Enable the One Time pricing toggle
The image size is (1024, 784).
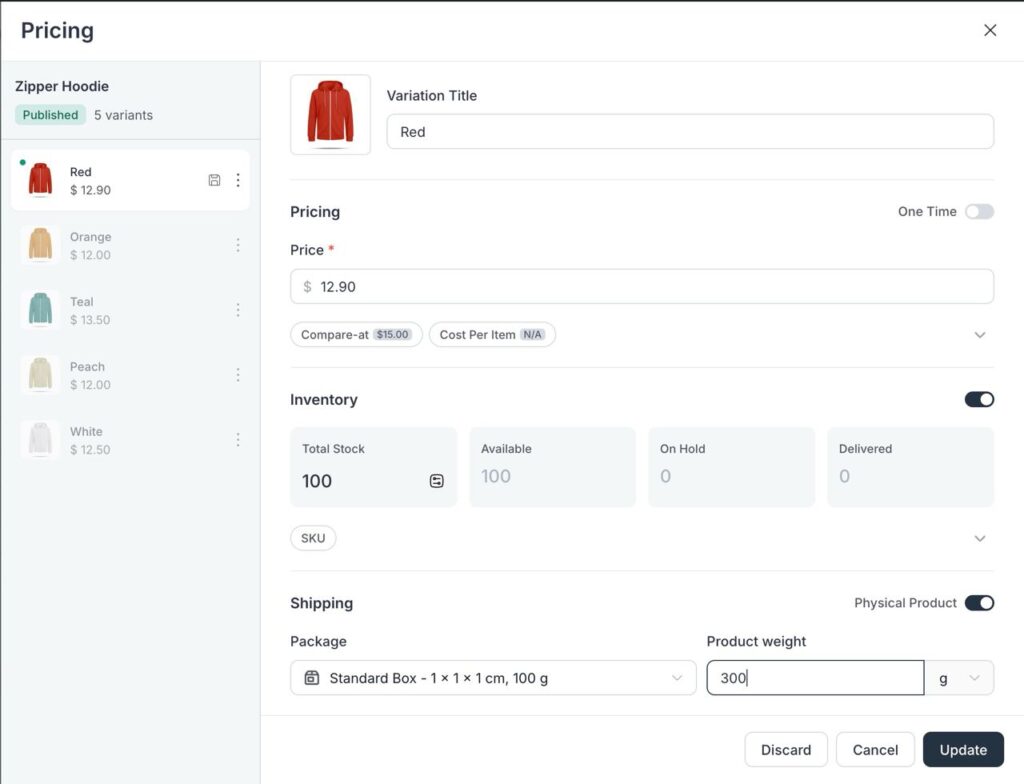pos(979,212)
